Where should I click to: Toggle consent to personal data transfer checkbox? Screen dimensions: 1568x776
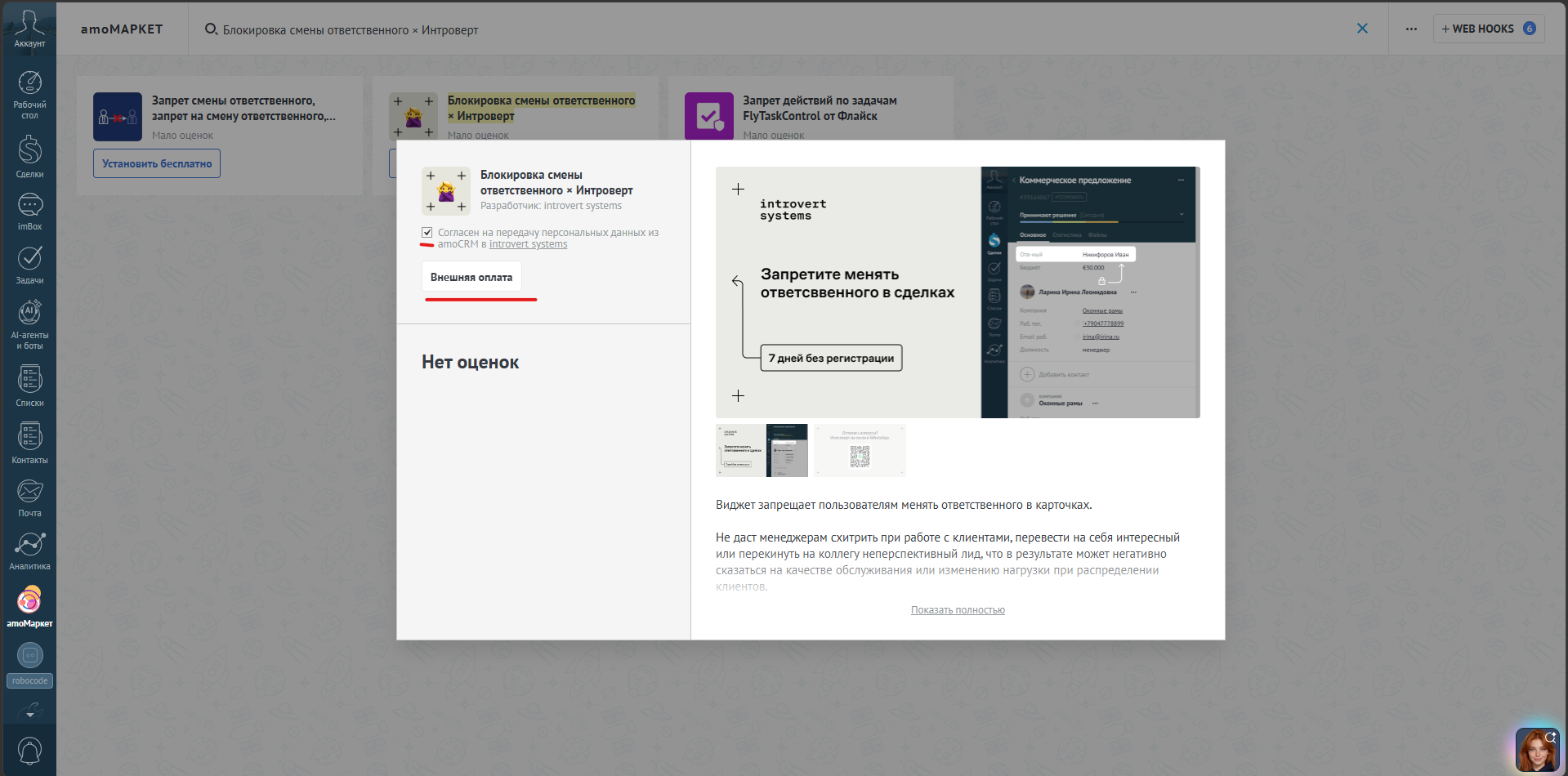(427, 233)
